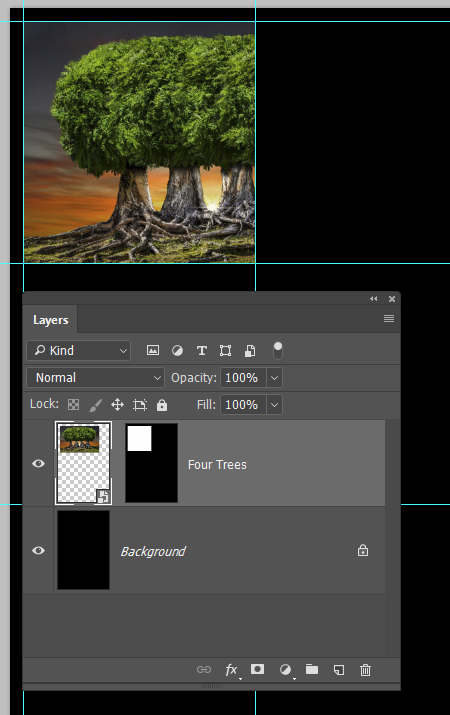
Task: Filter for adjustment layers icon
Action: coord(177,350)
